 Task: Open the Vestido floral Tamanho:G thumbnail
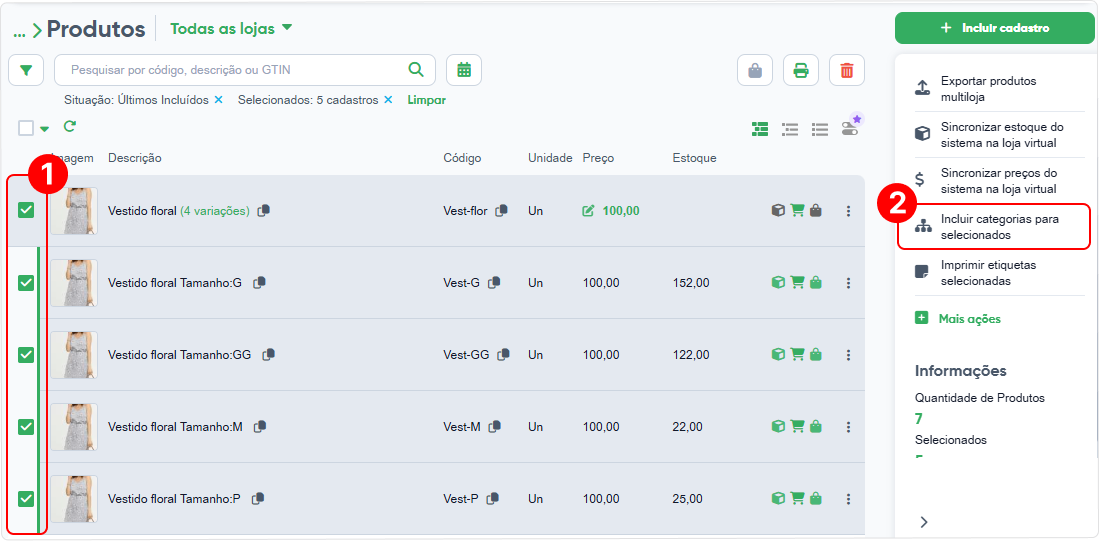(x=74, y=283)
